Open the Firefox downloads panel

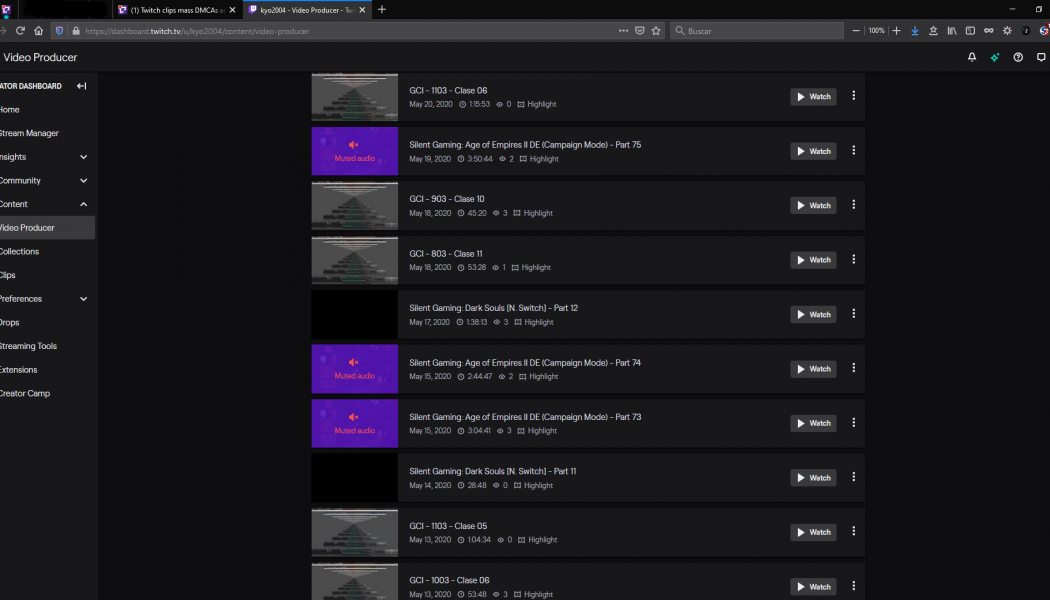point(914,31)
